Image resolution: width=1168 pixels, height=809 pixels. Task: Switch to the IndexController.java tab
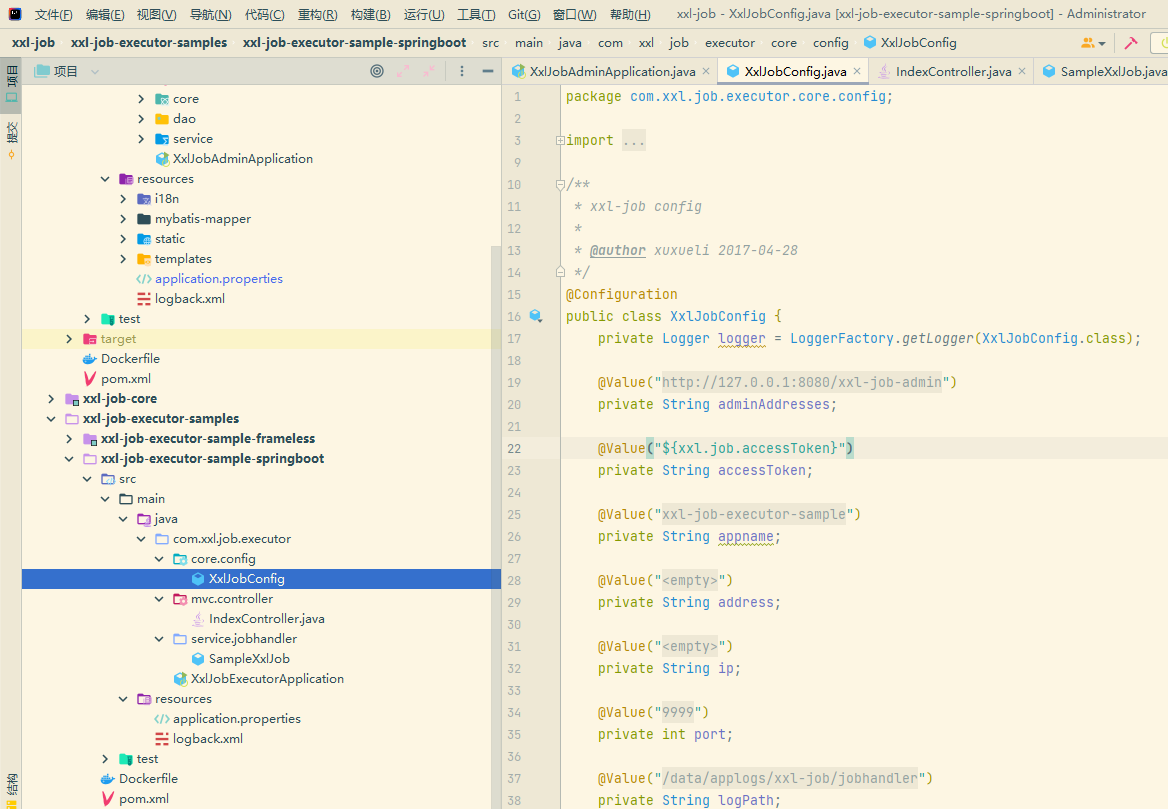[952, 71]
